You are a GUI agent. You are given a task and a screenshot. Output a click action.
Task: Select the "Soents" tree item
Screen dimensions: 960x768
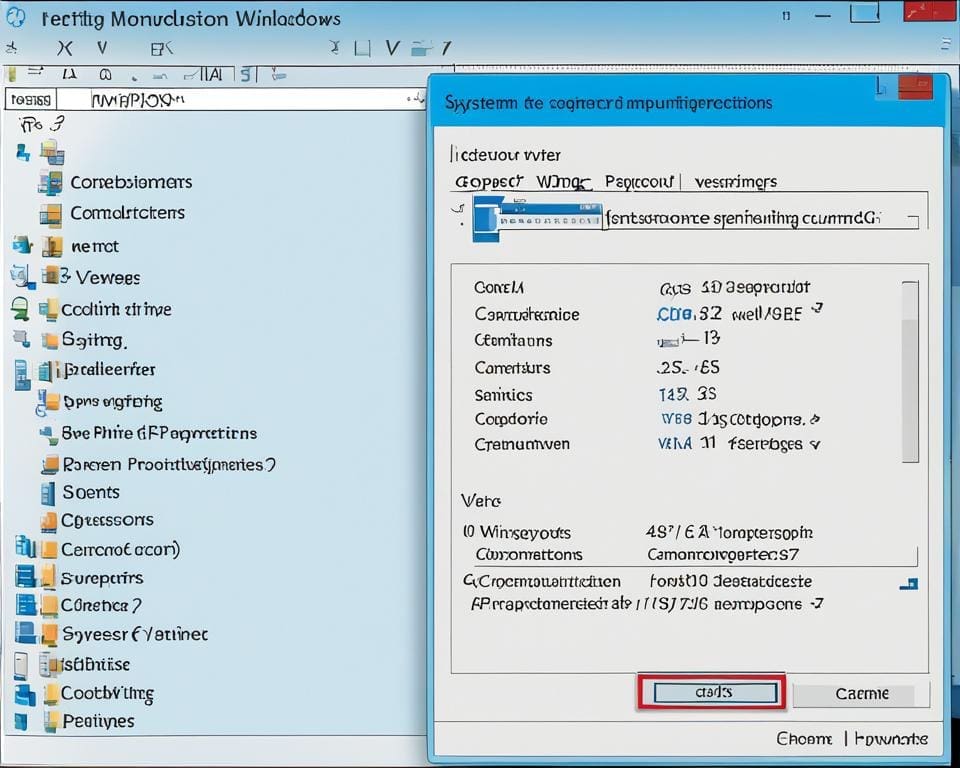click(91, 492)
